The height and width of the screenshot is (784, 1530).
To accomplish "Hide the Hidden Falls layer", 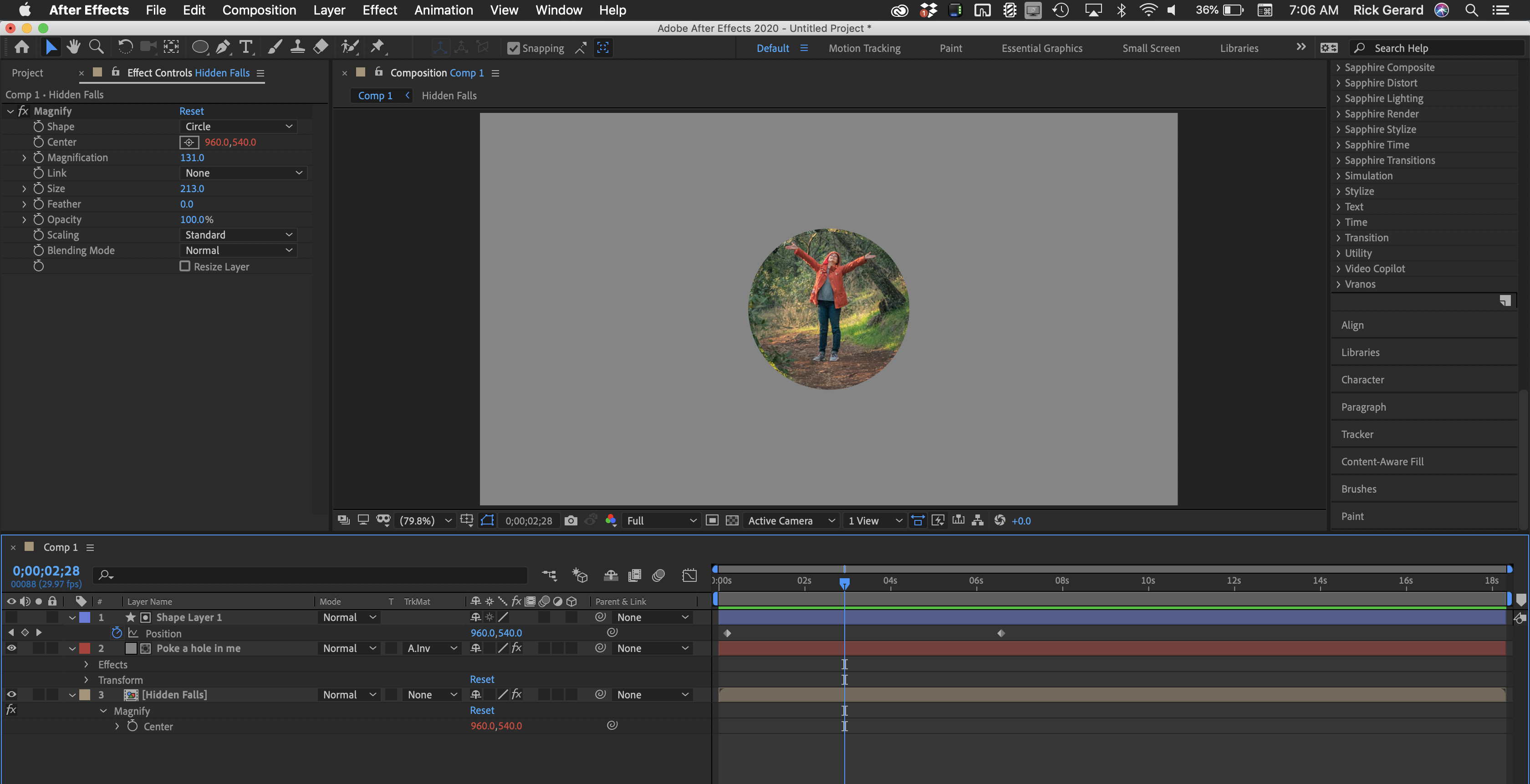I will coord(11,694).
